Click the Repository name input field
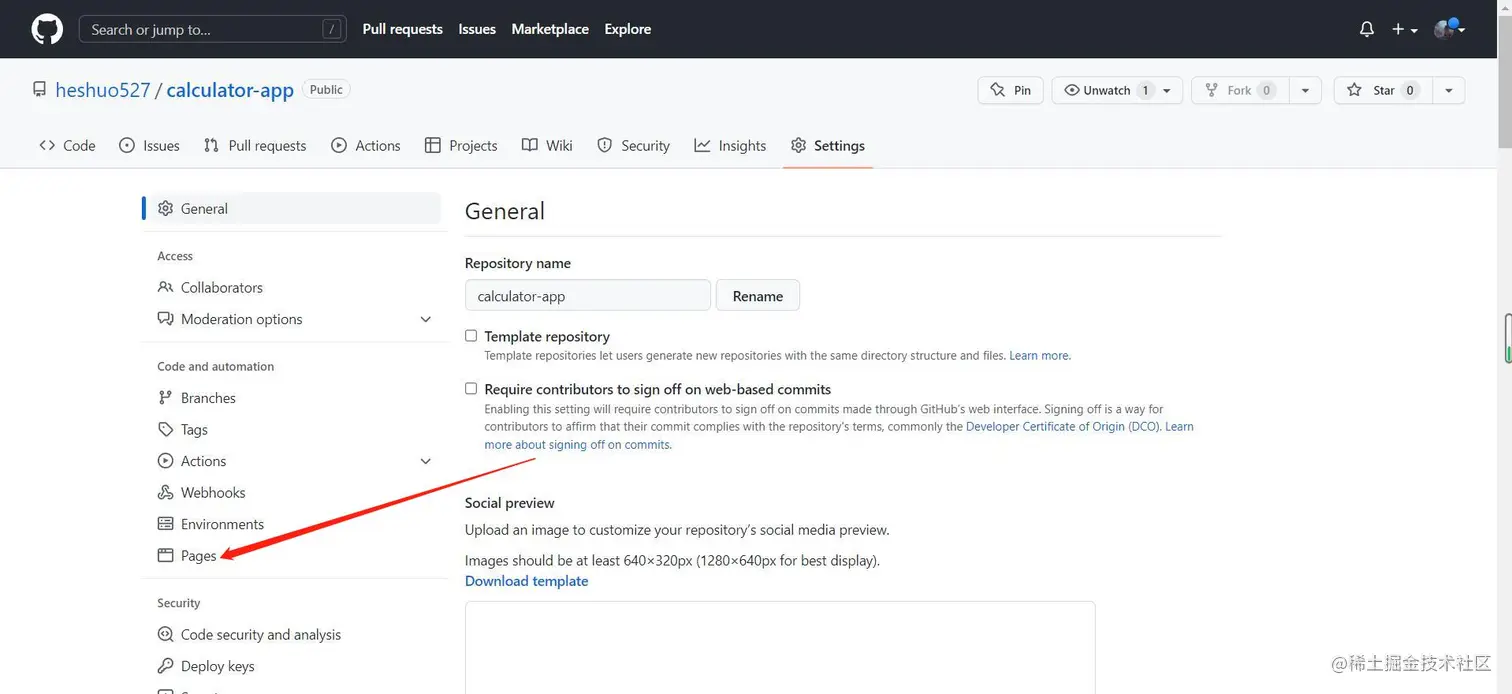 [588, 296]
